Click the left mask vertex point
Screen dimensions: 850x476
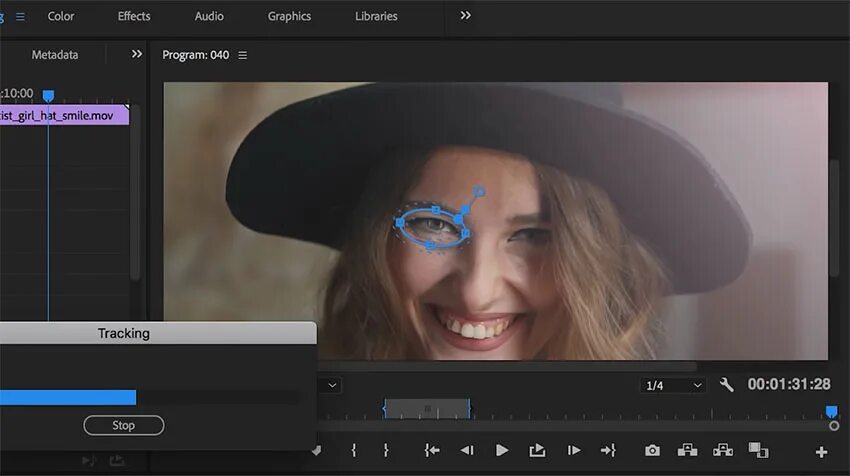pyautogui.click(x=400, y=222)
